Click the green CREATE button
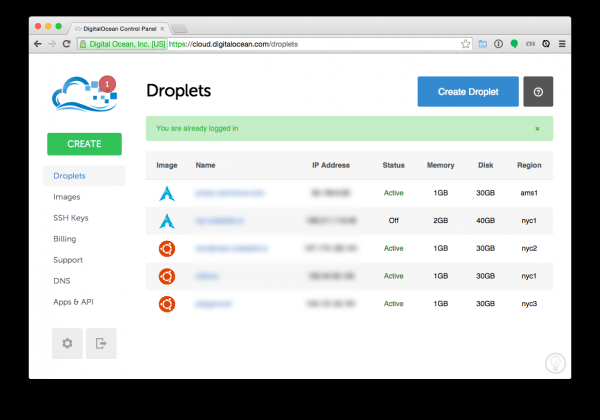This screenshot has width=600, height=420. point(84,144)
